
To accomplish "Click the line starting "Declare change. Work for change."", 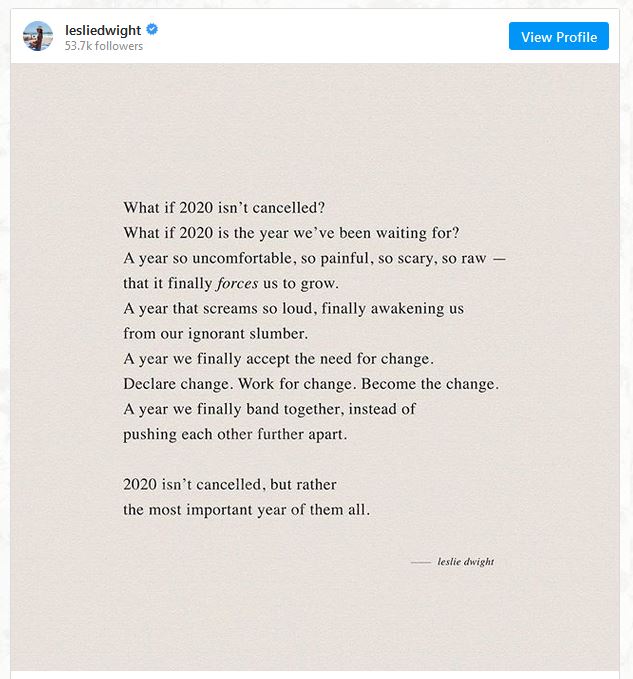I will [x=311, y=384].
